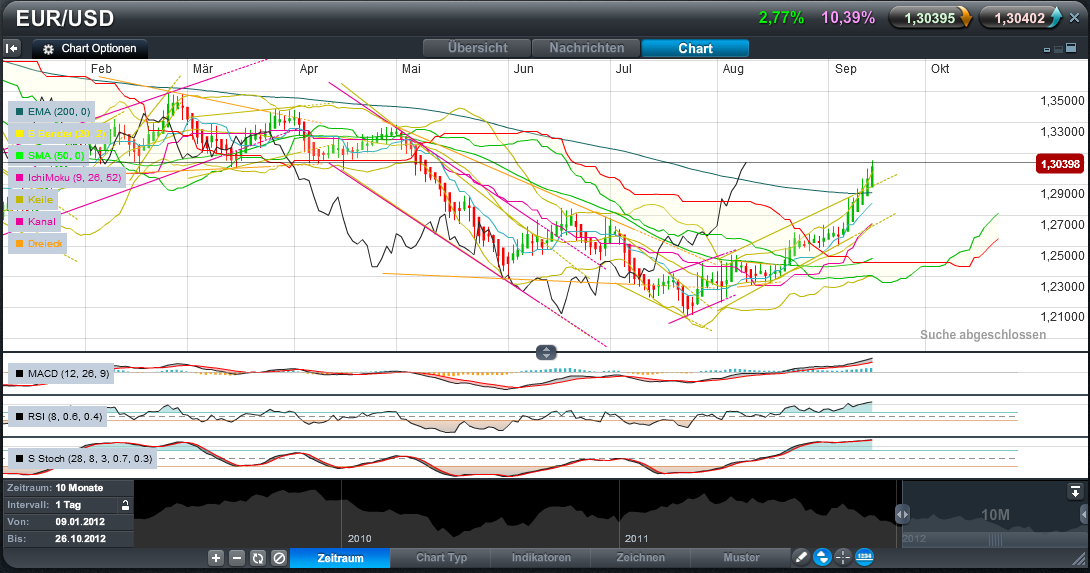1090x573 pixels.
Task: Toggle the S Stoch (28, 8, 3, 0.7, 0.3) label
Action: (x=82, y=459)
